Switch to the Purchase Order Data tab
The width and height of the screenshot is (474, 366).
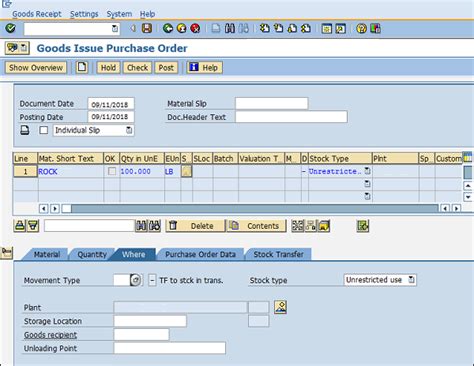pyautogui.click(x=200, y=254)
